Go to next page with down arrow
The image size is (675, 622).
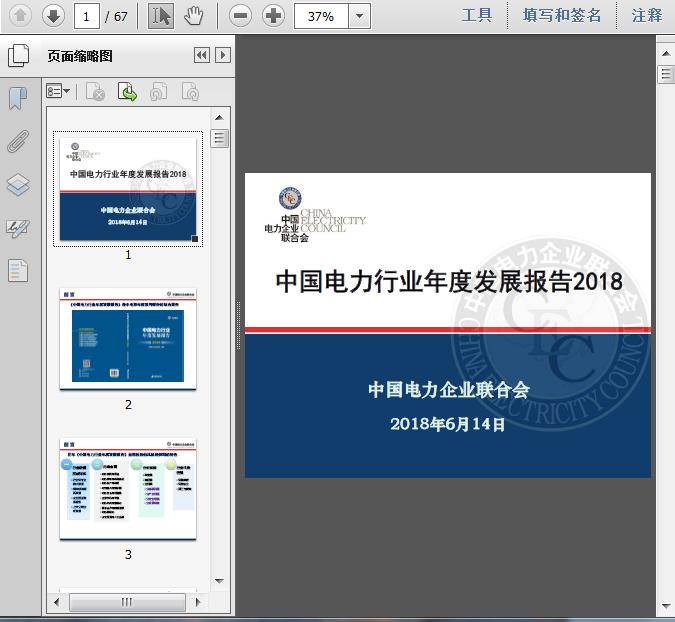(x=53, y=16)
